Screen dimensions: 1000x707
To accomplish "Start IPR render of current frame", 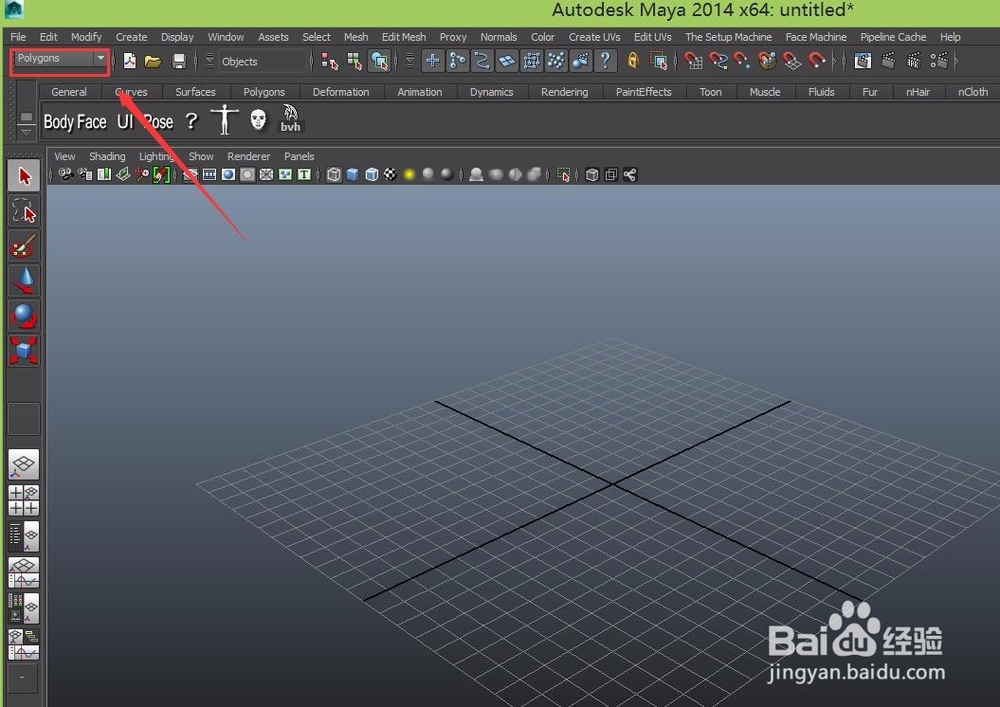I will point(913,61).
